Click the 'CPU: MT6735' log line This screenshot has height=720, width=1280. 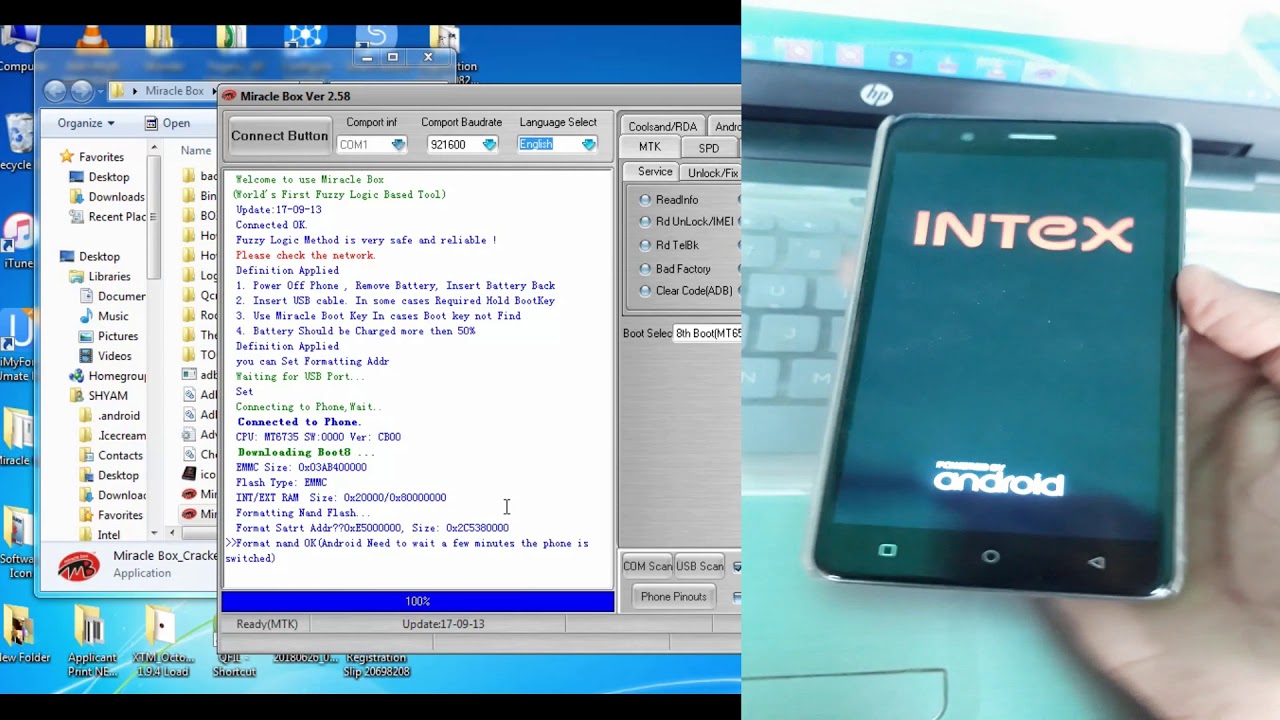click(x=318, y=437)
